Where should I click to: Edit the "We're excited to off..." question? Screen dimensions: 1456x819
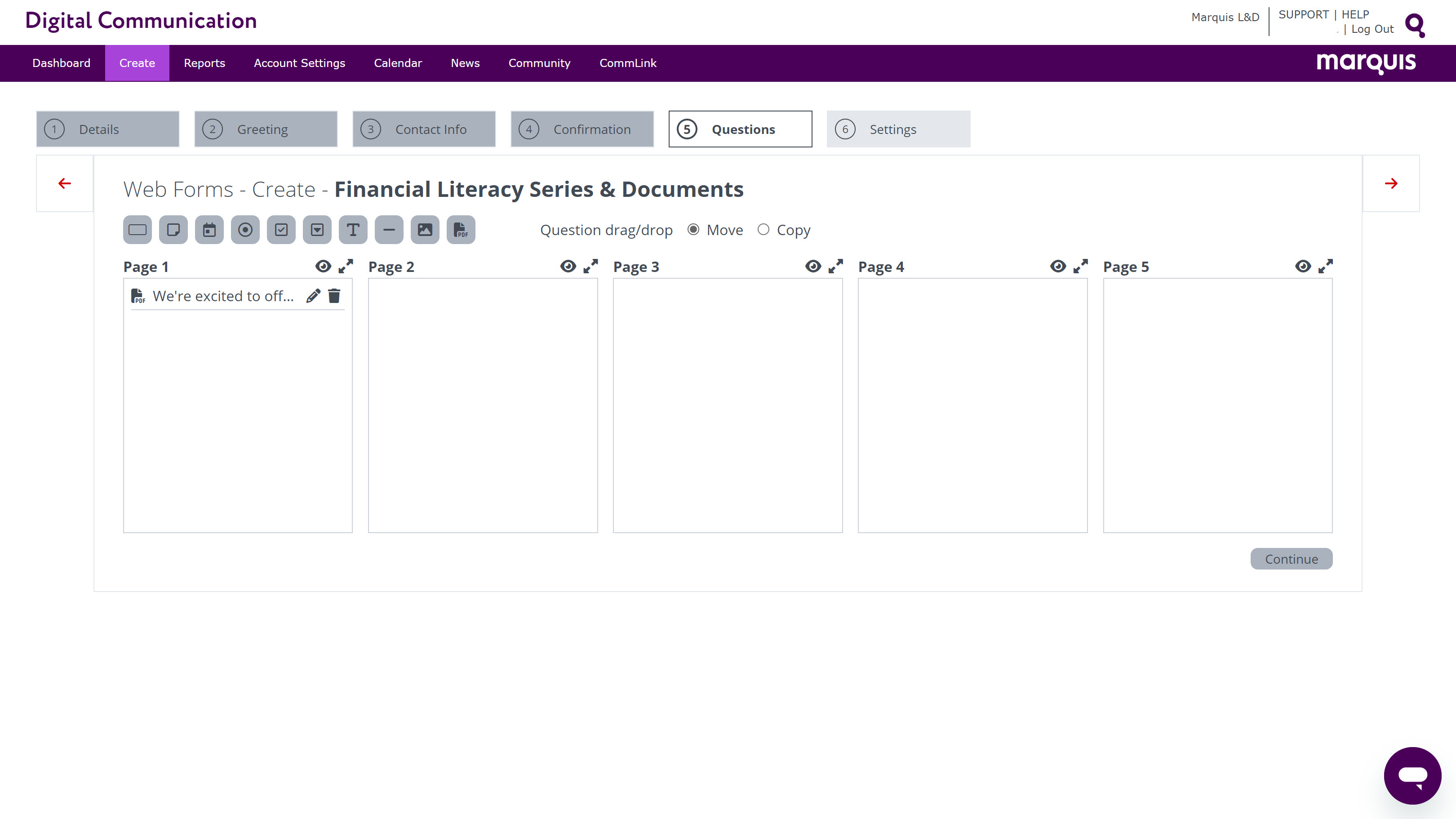(x=313, y=296)
